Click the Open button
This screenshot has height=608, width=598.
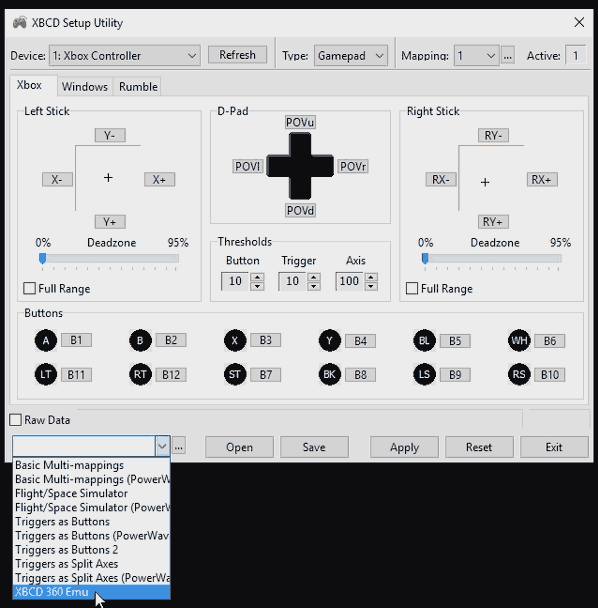click(x=239, y=447)
